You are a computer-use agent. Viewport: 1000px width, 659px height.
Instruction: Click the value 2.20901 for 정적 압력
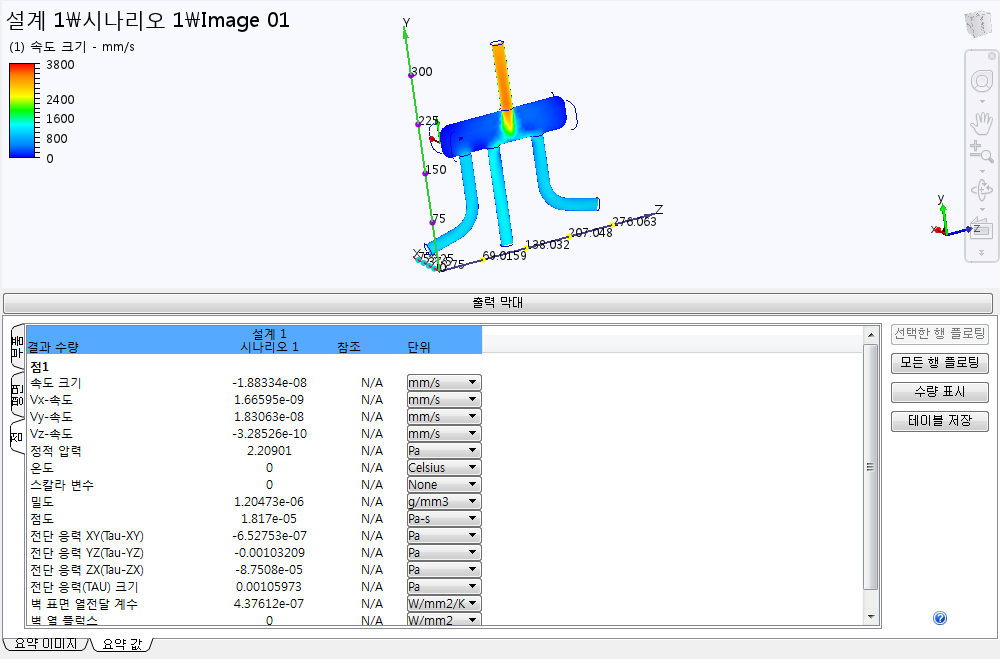click(x=269, y=451)
